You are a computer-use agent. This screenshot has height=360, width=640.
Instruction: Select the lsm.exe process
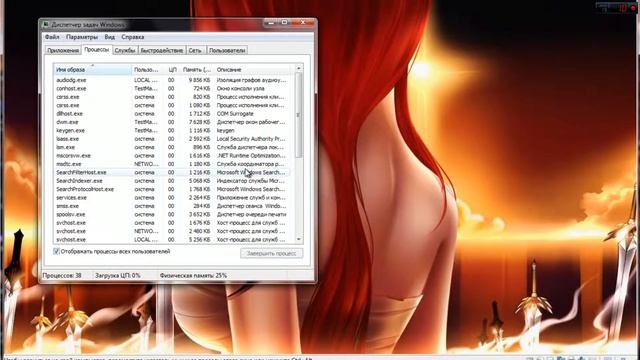point(172,147)
